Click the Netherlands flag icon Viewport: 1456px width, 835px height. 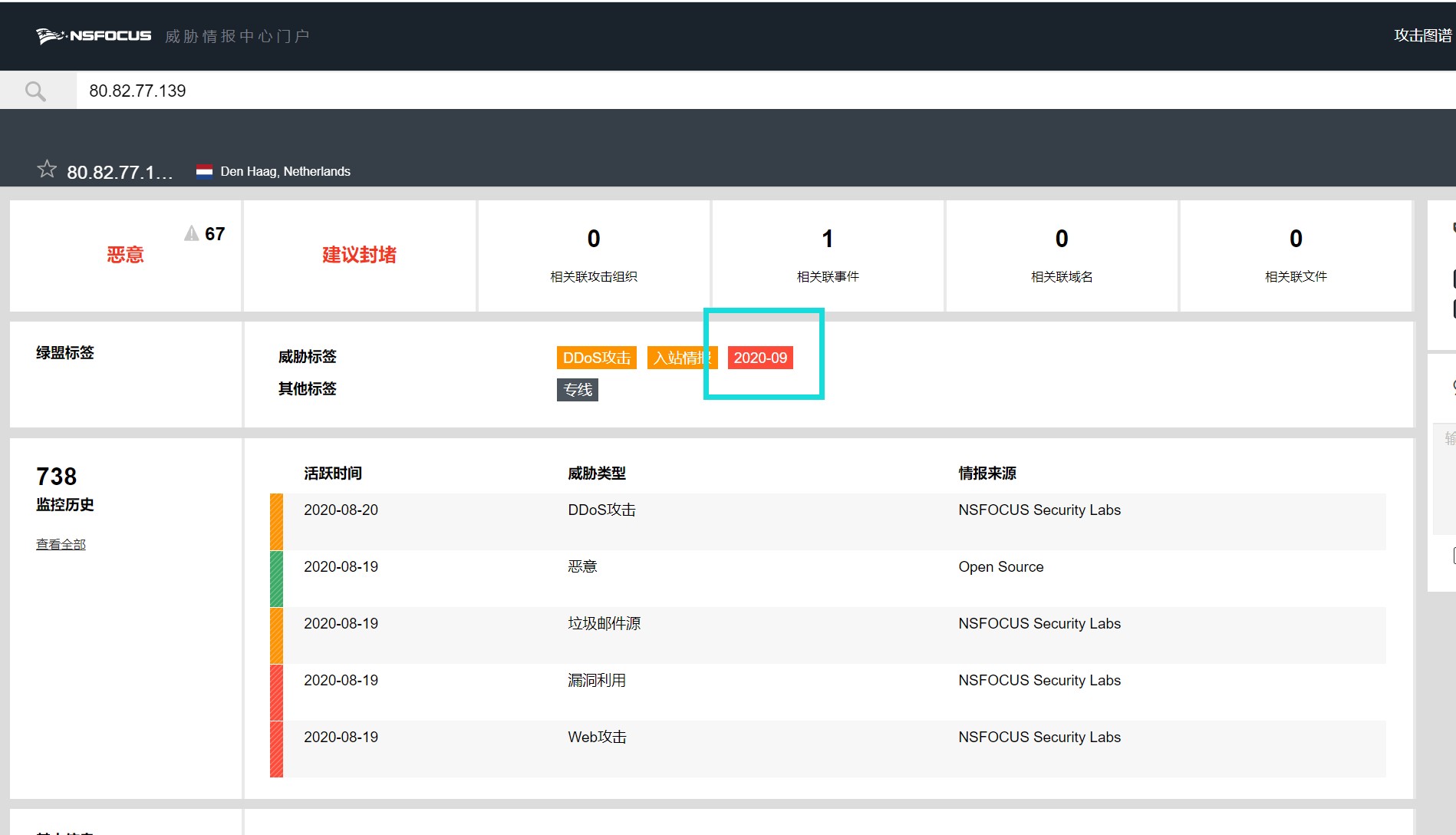[204, 171]
